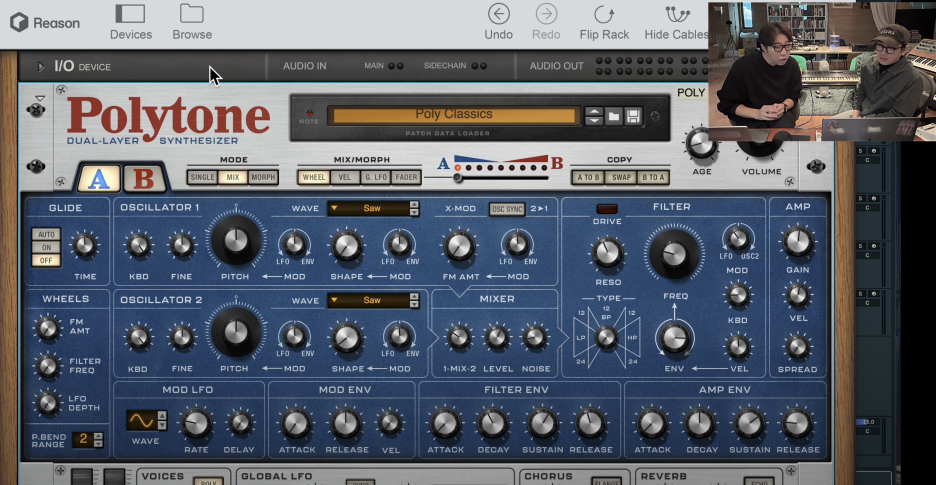The width and height of the screenshot is (936, 485).
Task: Click the Poly Classics patch name display
Action: coord(454,115)
